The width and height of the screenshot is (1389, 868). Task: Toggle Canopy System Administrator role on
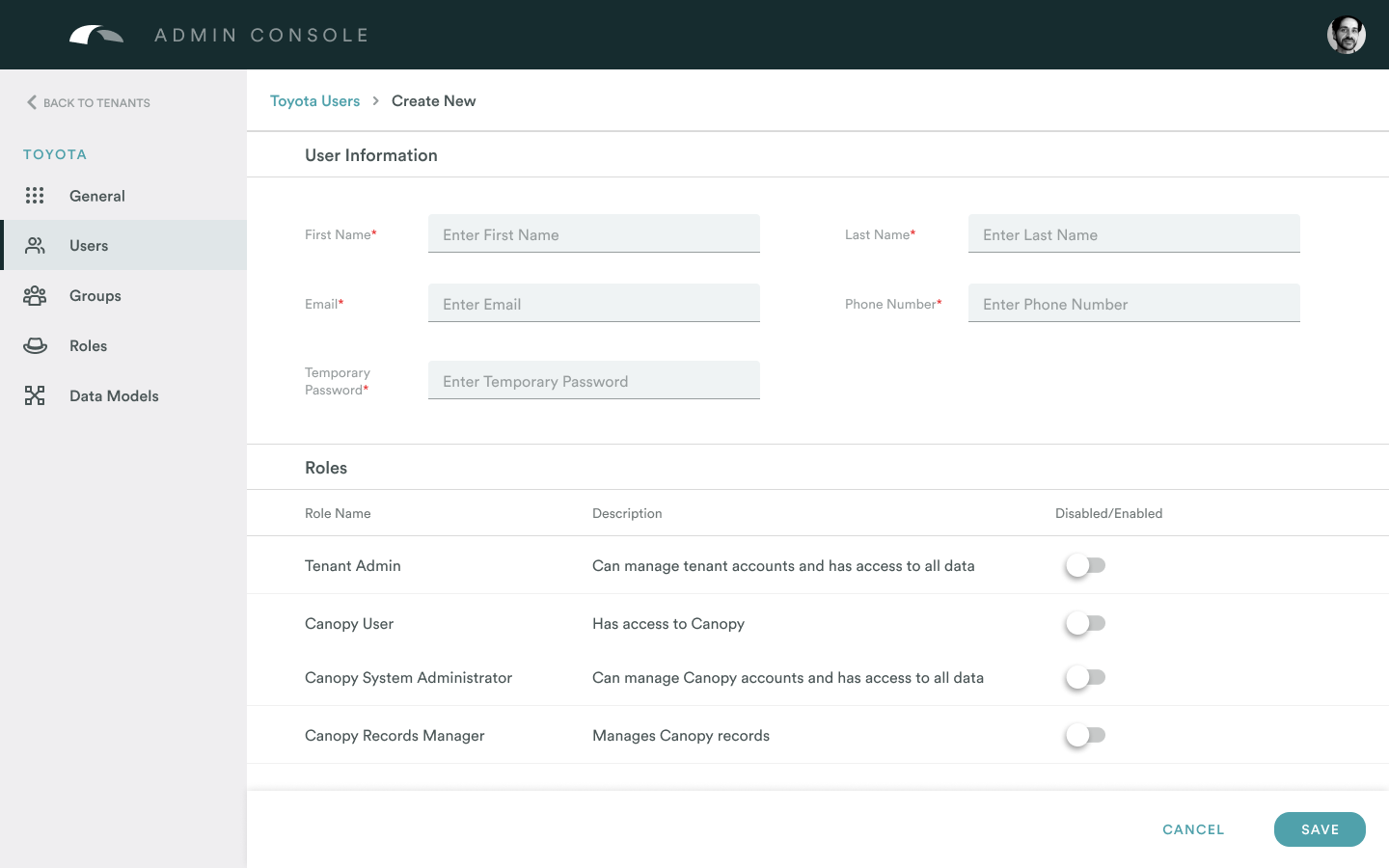[1085, 678]
